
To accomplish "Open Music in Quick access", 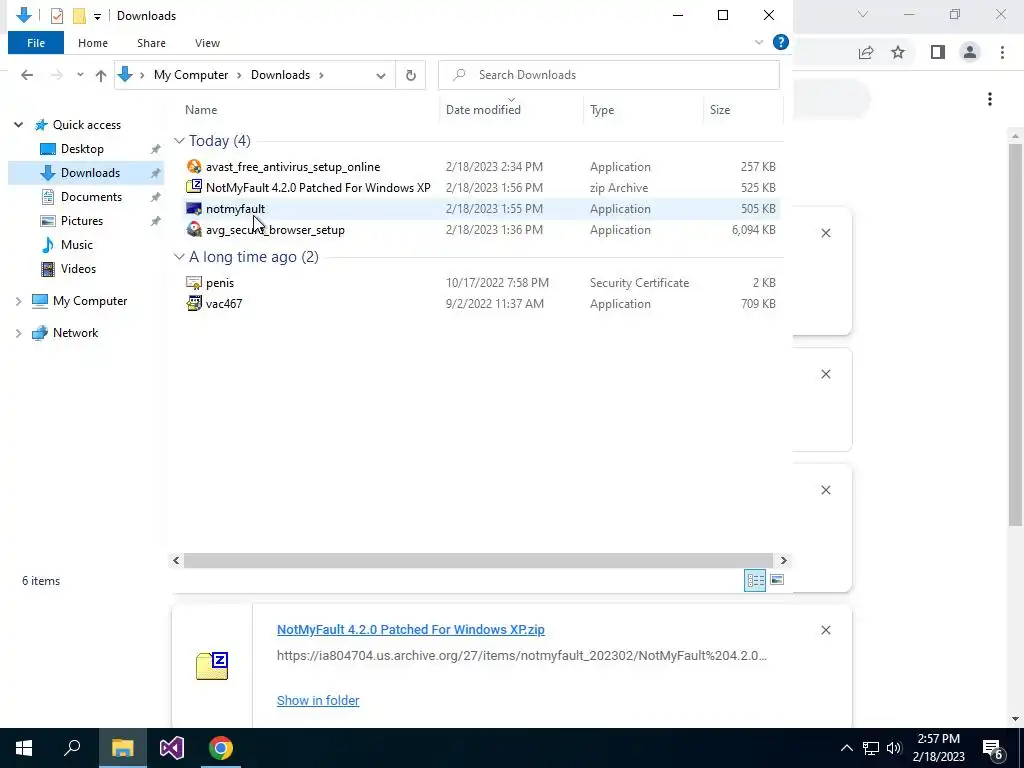I will coord(76,245).
